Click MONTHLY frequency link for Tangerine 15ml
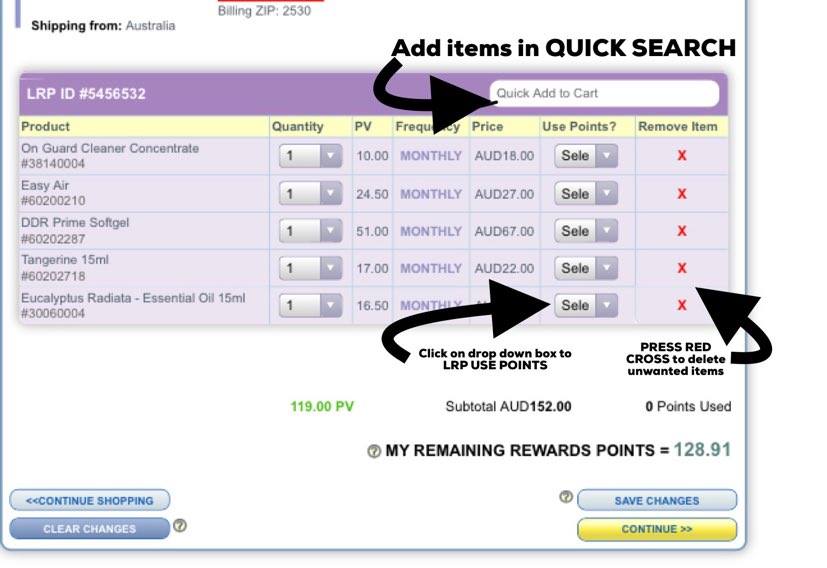This screenshot has height=568, width=827. 431,268
